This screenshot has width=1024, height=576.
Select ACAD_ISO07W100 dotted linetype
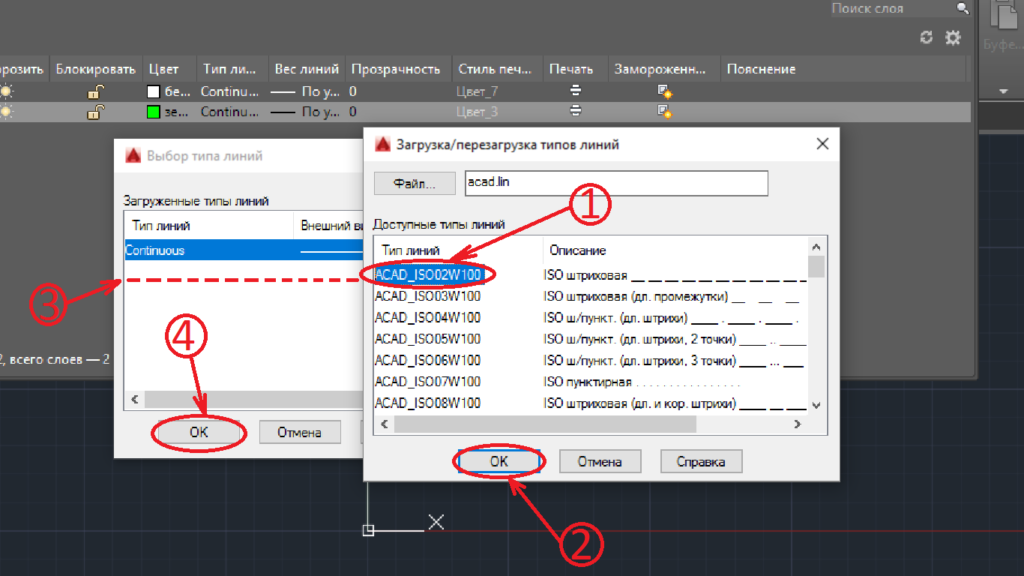click(x=428, y=382)
